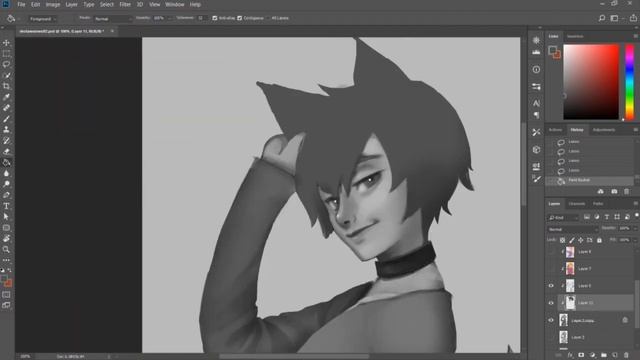Toggle lock transparent pixels
This screenshot has height=360, width=640.
point(562,240)
